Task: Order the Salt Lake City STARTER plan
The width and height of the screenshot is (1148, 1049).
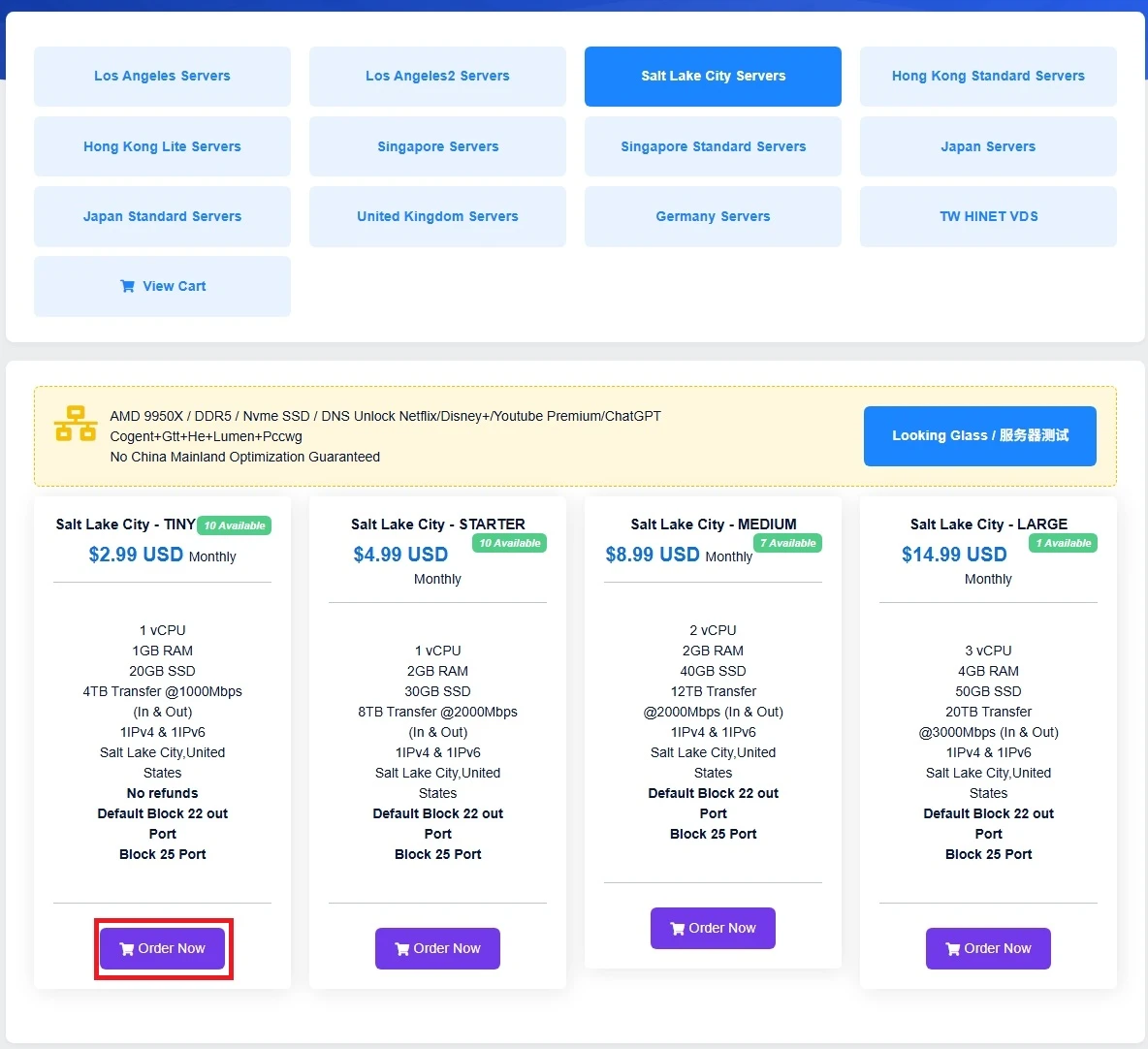Action: pyautogui.click(x=437, y=948)
